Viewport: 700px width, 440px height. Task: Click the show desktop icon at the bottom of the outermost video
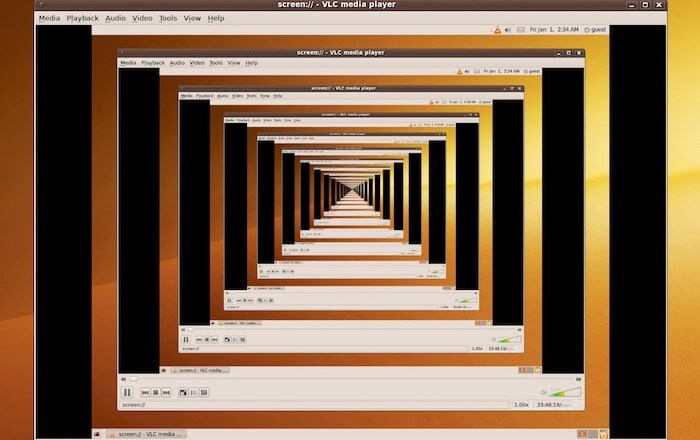pos(97,434)
